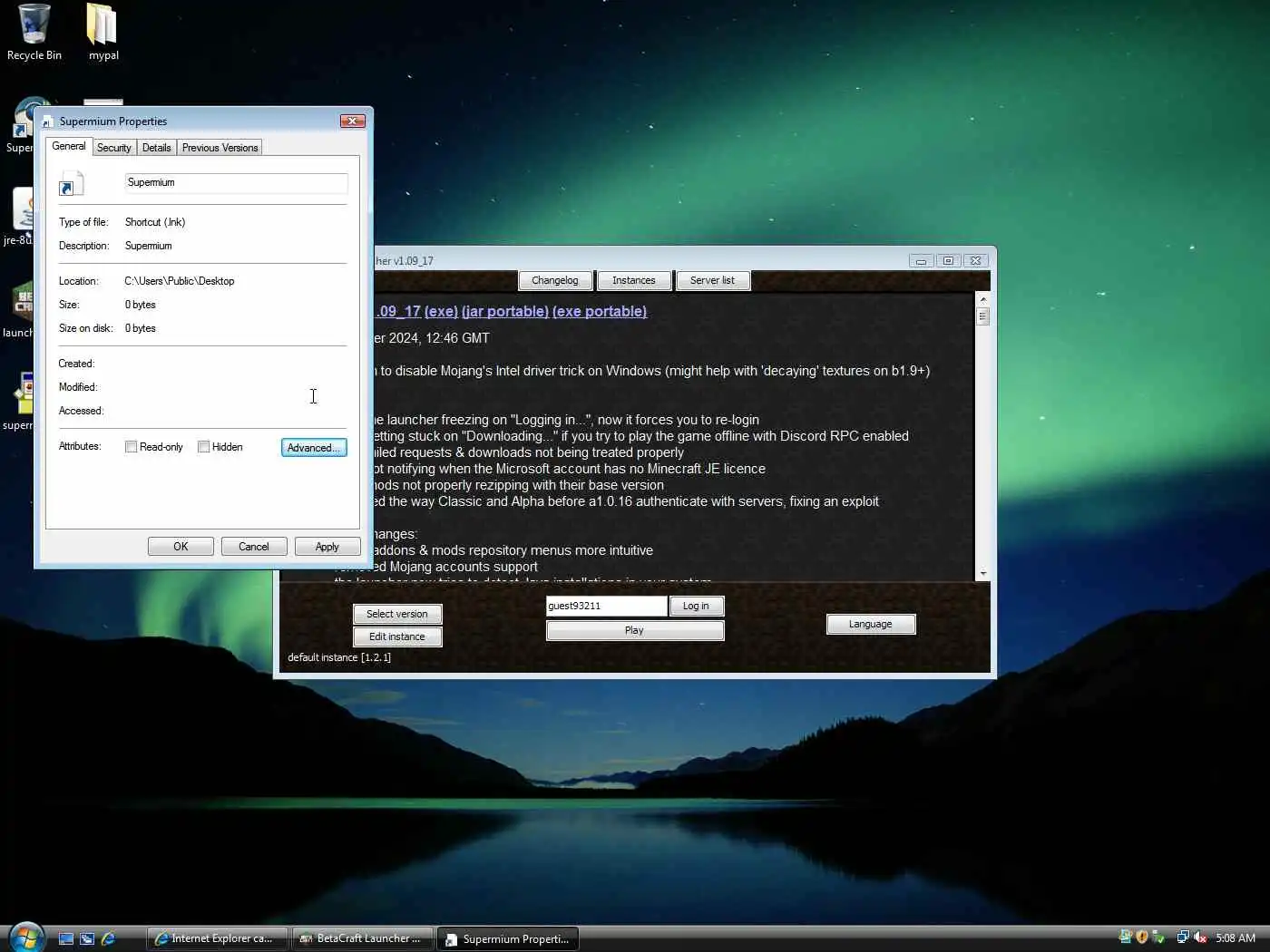Switch to the Security tab
Viewport: 1270px width, 952px height.
click(x=114, y=148)
